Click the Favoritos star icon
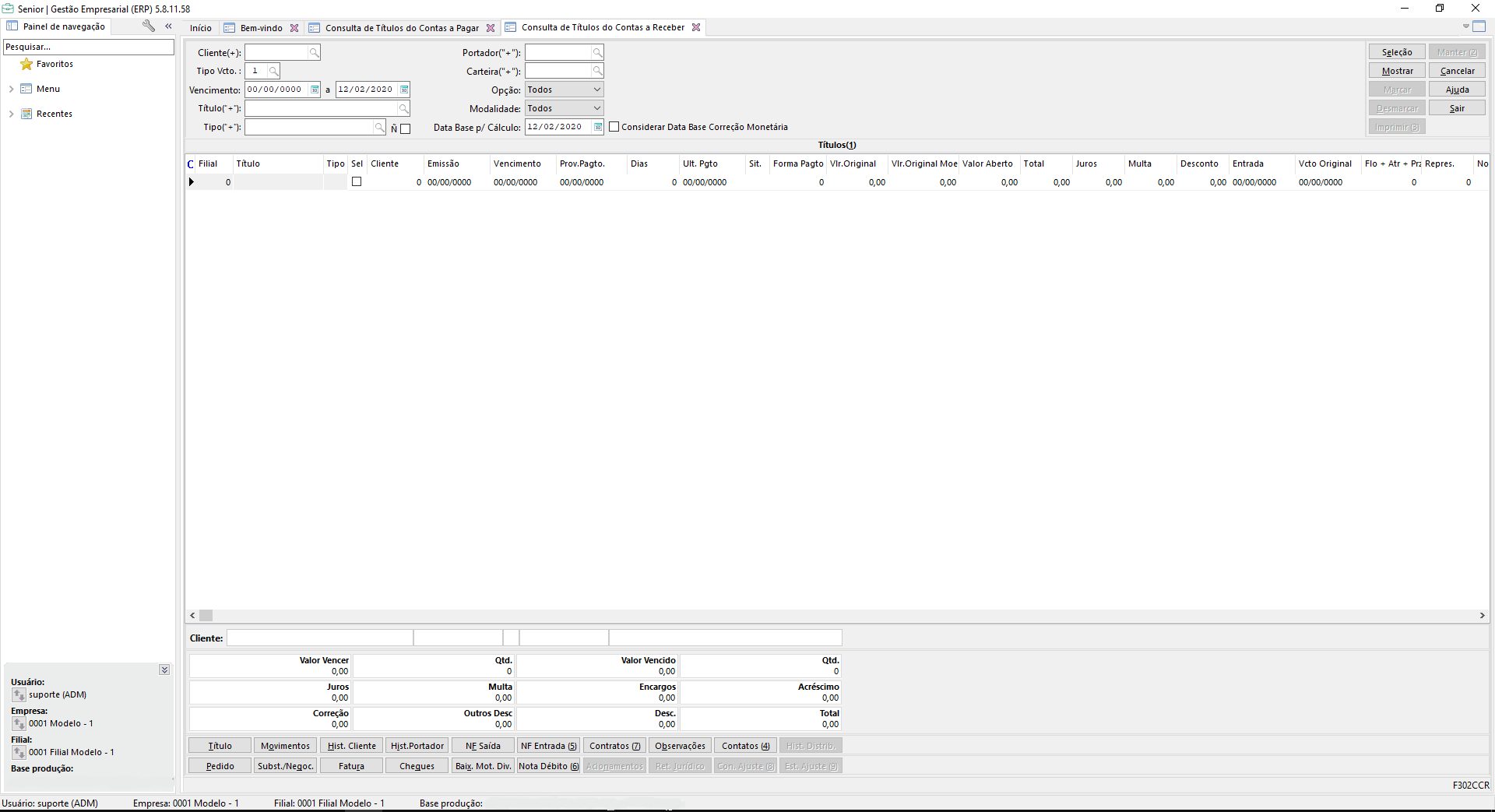This screenshot has height=812, width=1495. pos(26,64)
